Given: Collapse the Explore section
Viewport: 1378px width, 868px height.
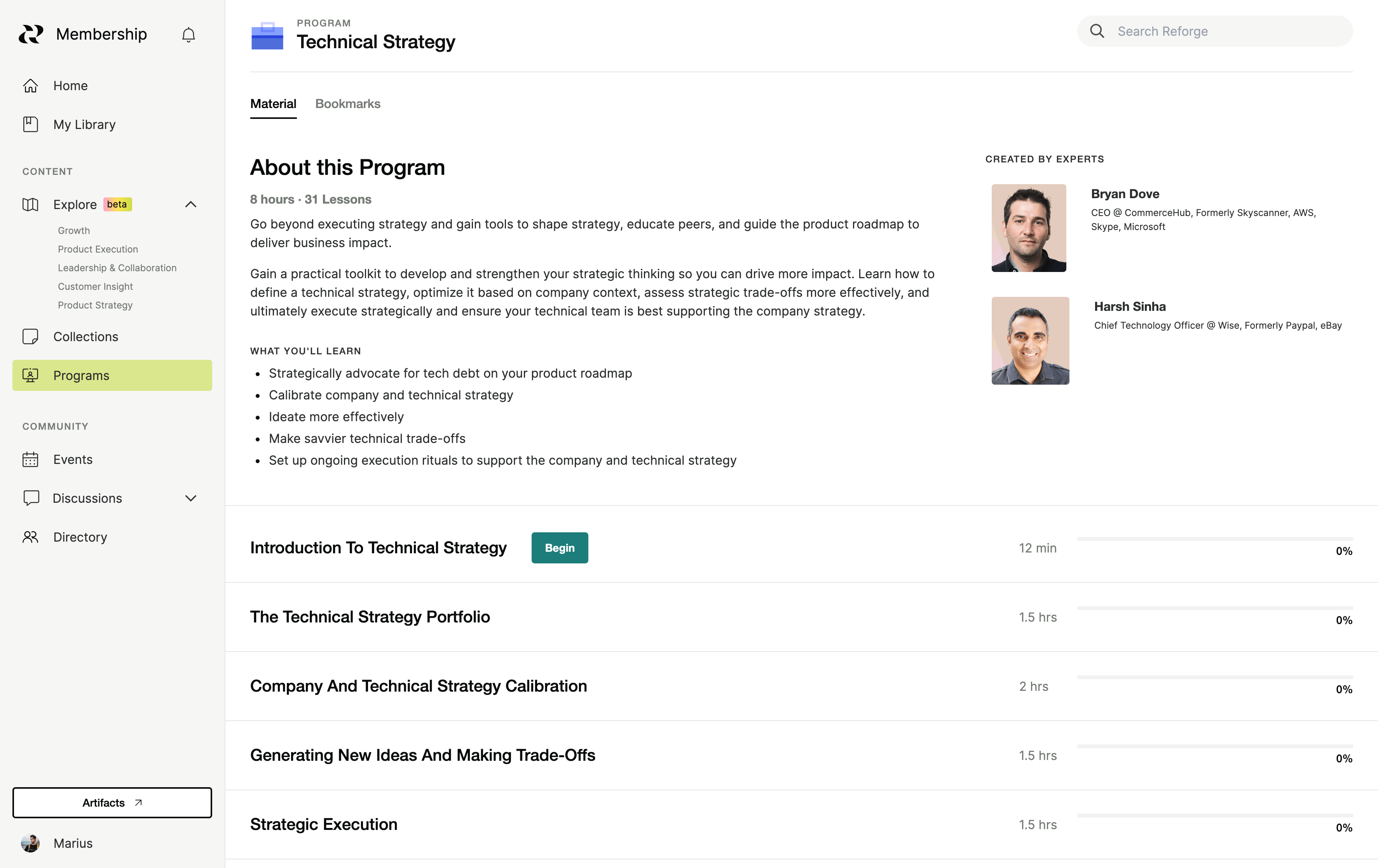Looking at the screenshot, I should point(190,204).
